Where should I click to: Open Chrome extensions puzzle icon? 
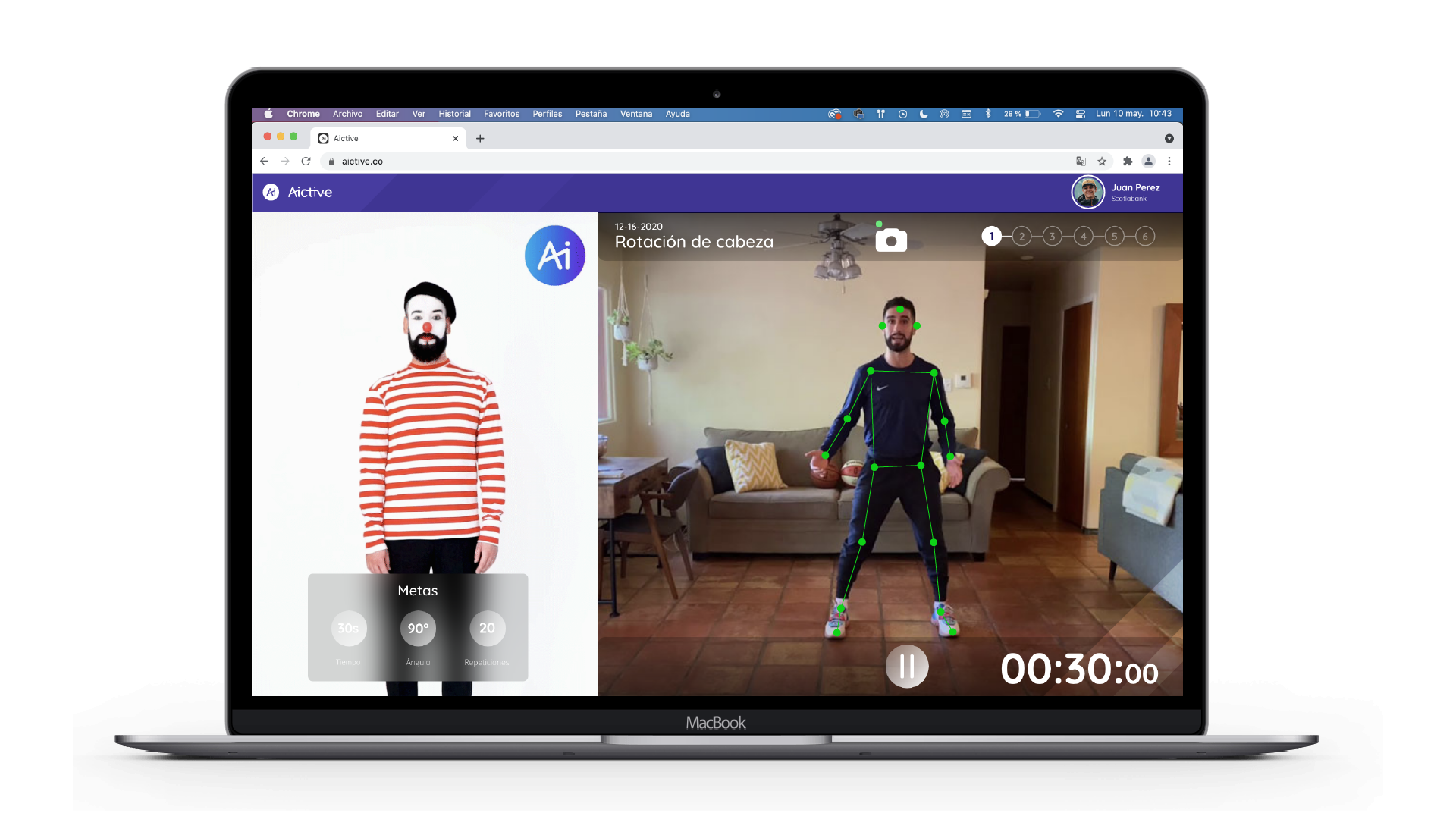tap(1128, 162)
